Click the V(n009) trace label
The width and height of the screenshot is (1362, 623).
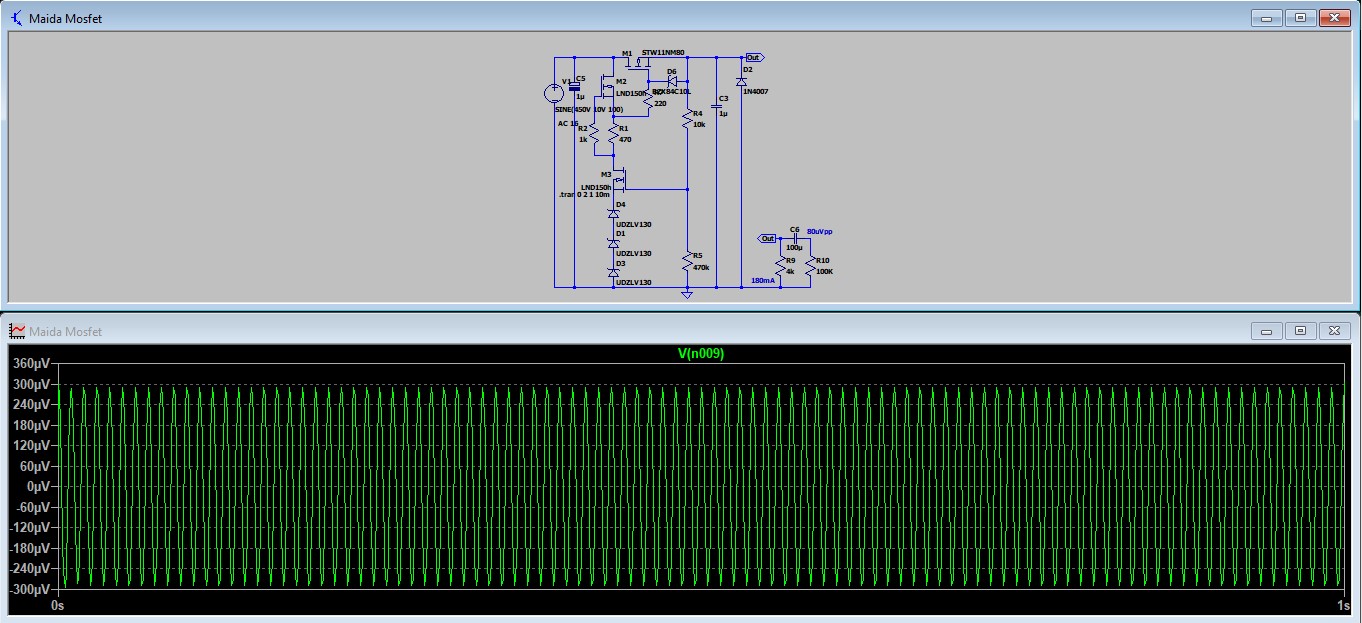tap(700, 353)
